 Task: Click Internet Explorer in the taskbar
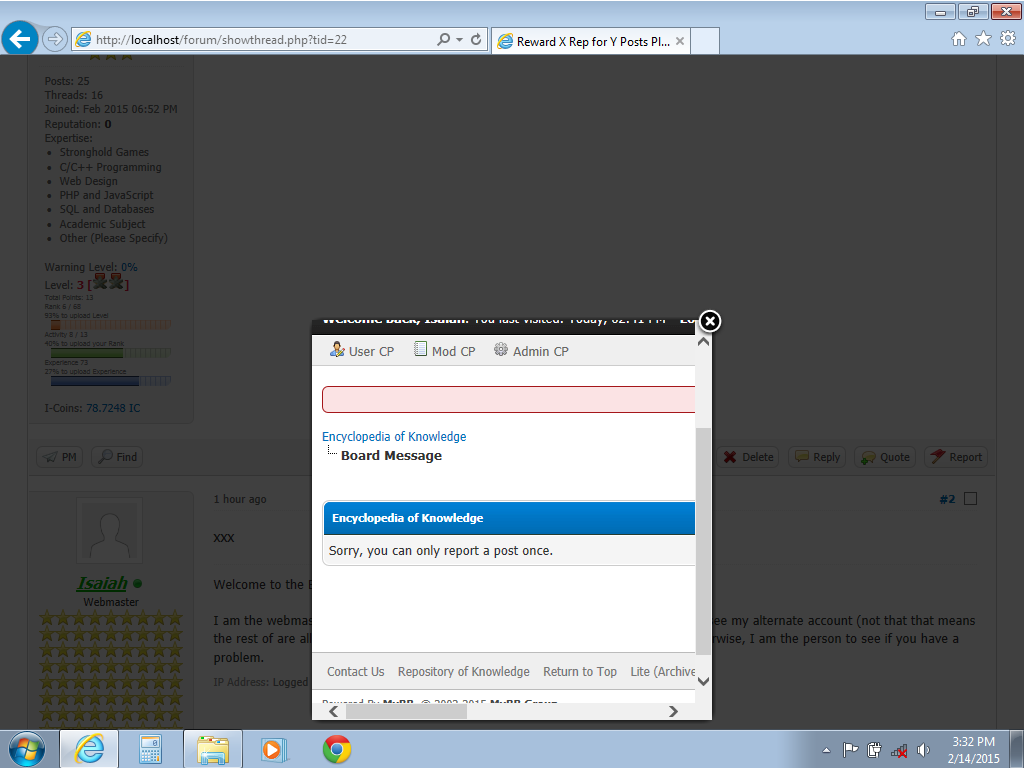89,749
